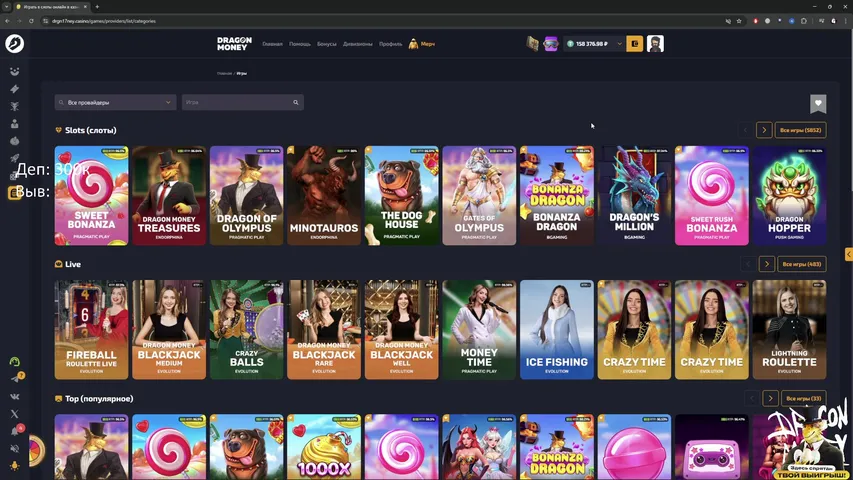Expand the yellow side tab on right edge
The width and height of the screenshot is (853, 480).
coord(849,254)
